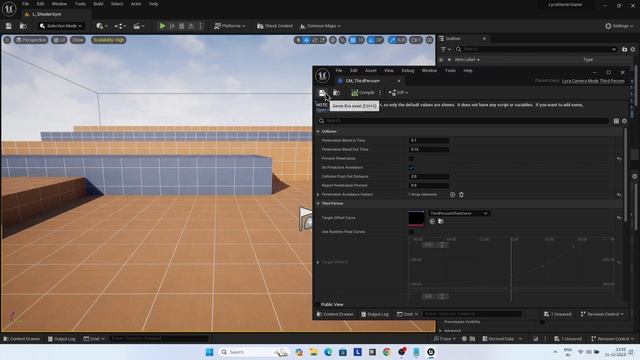Collapse the Third Person category
This screenshot has height=360, width=640.
318,203
